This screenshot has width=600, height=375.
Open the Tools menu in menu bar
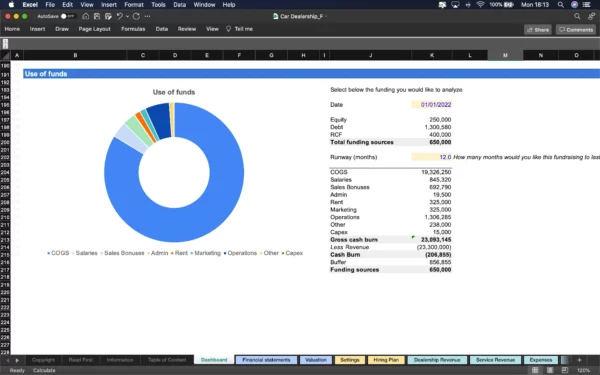158,5
